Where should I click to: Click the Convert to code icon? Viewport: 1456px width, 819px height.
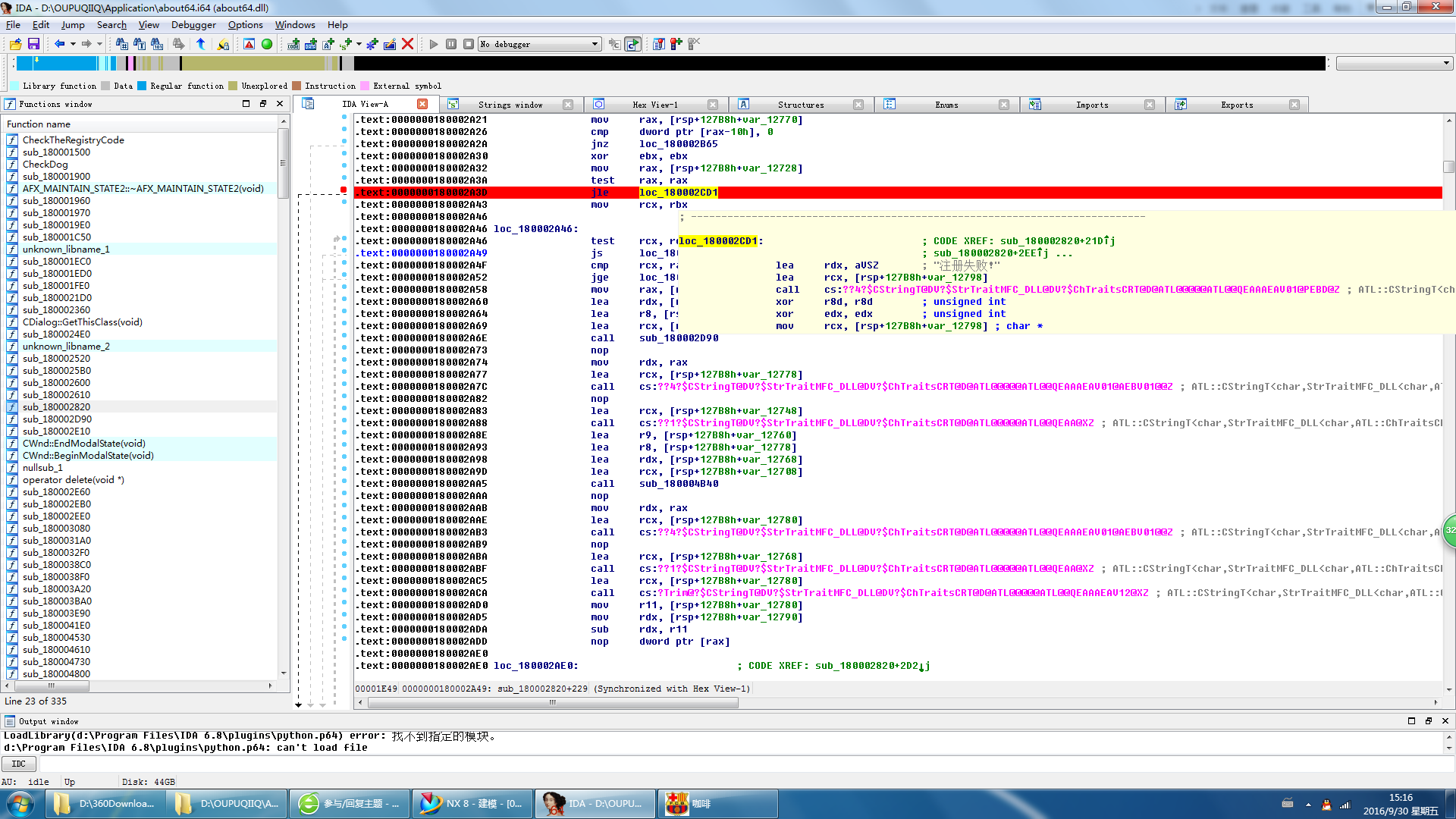(293, 44)
